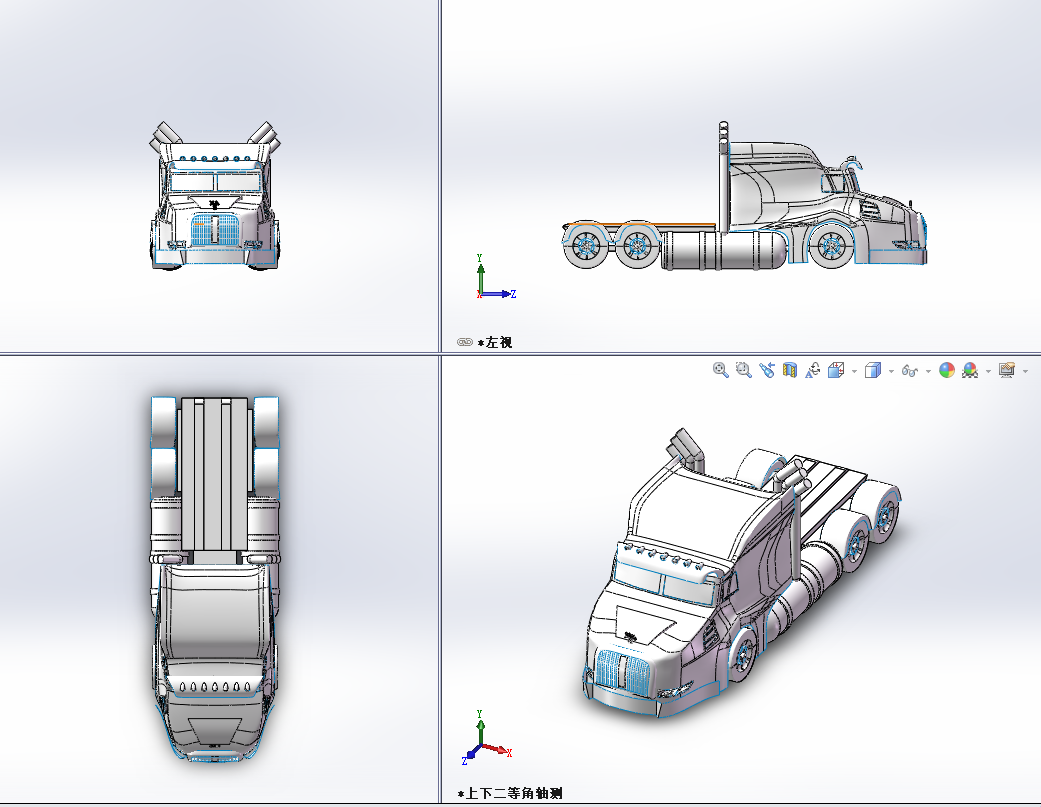Expand the Display Style dropdown arrow

click(x=891, y=371)
